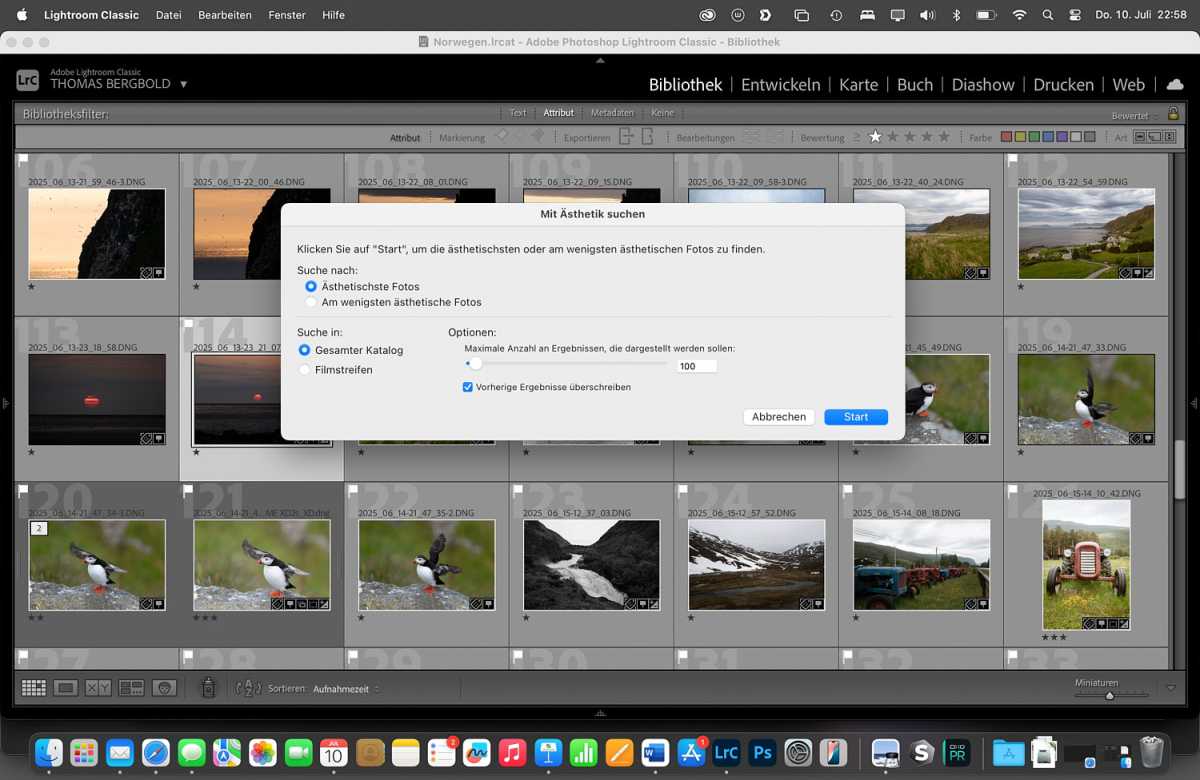This screenshot has height=780, width=1200.
Task: Expand the bottom filmstrip panel
Action: (x=600, y=713)
